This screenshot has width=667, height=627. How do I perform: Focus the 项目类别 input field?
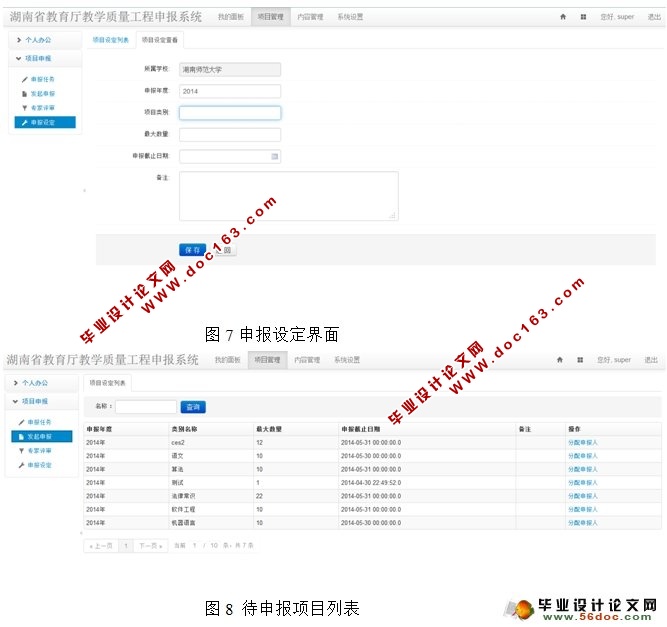tap(230, 113)
